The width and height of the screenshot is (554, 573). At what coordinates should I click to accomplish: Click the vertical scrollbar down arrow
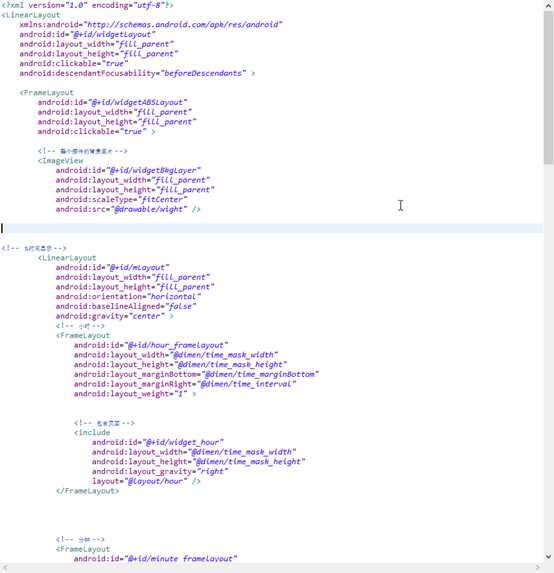[549, 557]
